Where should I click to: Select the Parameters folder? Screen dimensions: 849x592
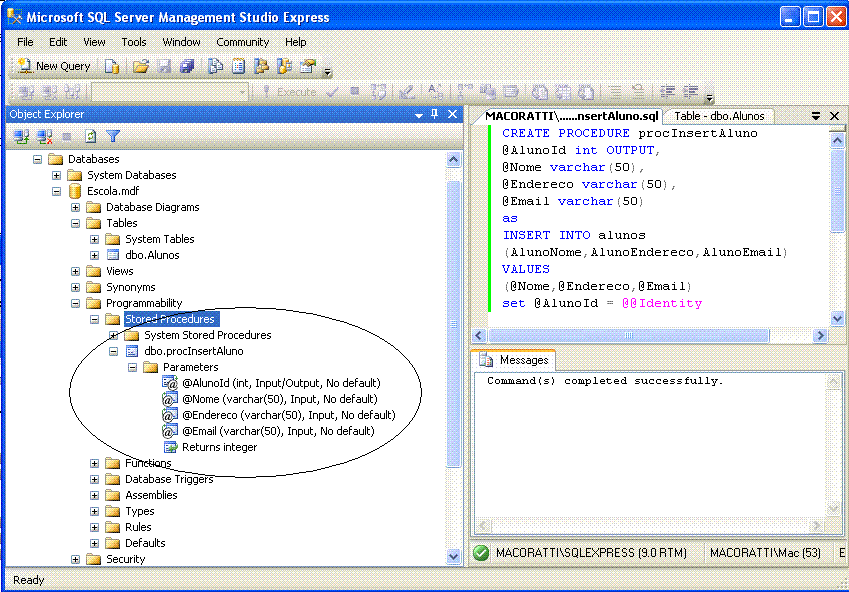pos(190,367)
